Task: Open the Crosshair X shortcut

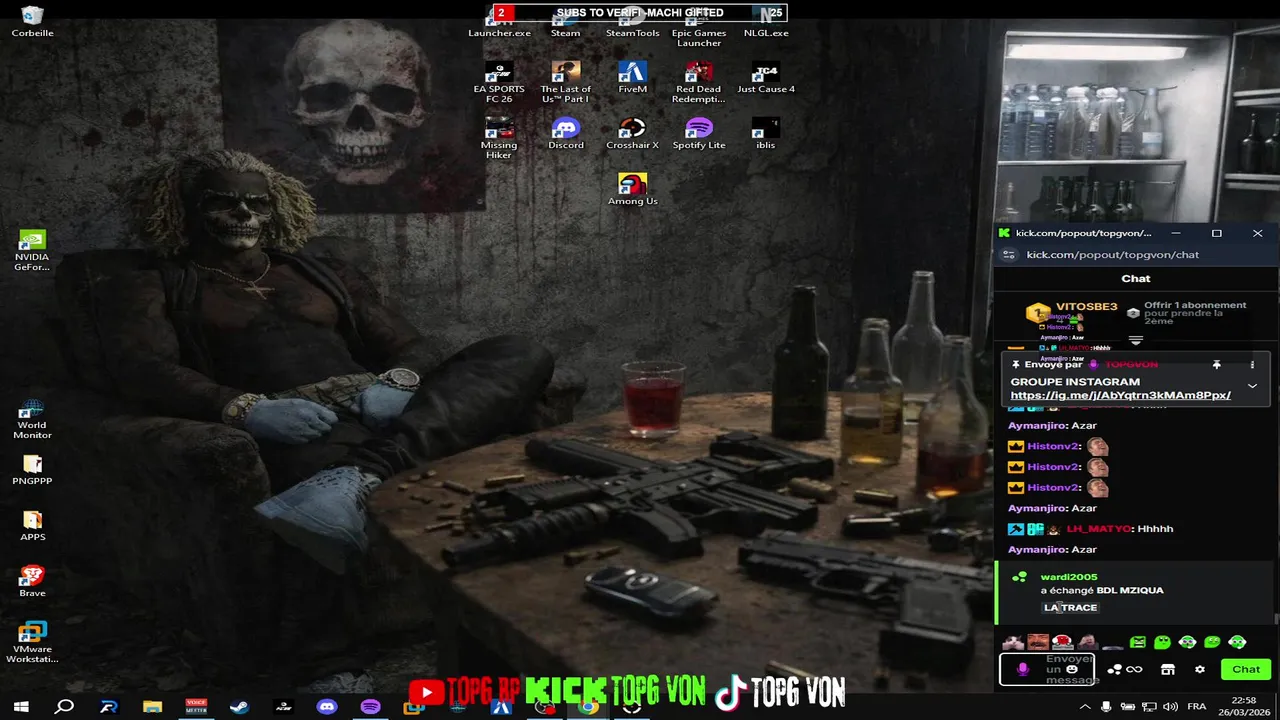Action: click(x=632, y=133)
